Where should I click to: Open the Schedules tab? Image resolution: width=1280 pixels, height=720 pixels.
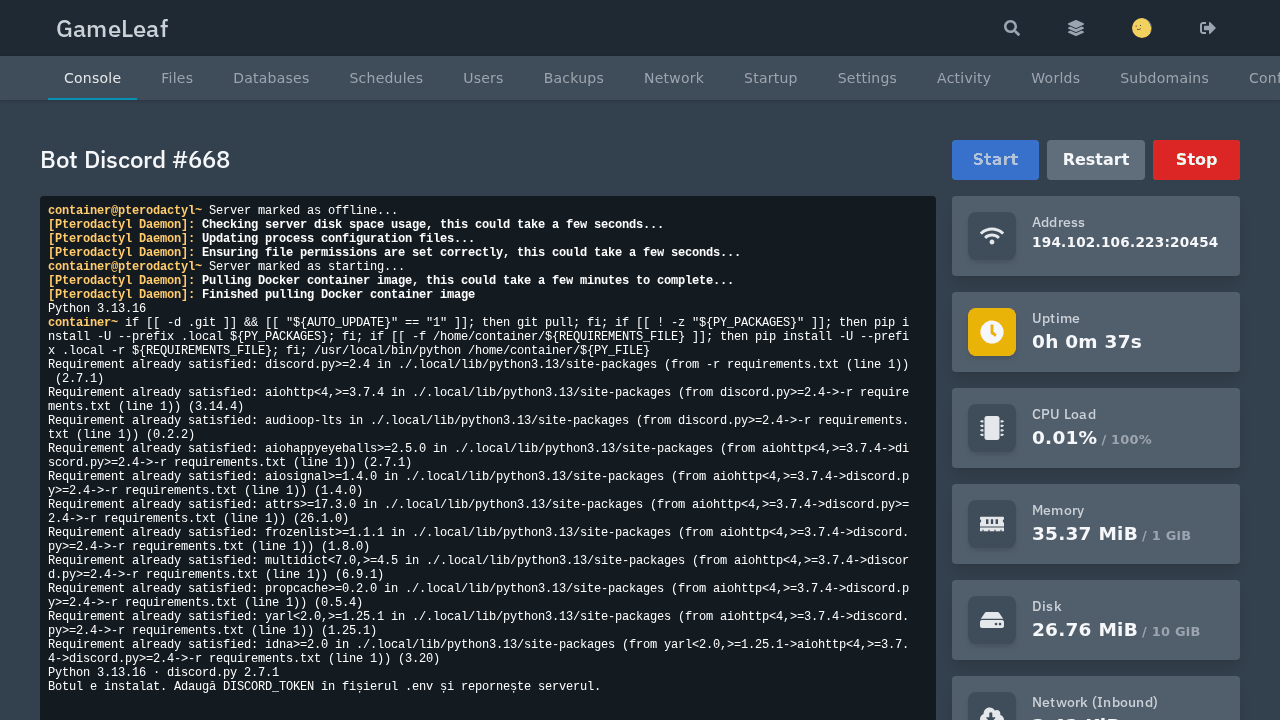pyautogui.click(x=386, y=78)
